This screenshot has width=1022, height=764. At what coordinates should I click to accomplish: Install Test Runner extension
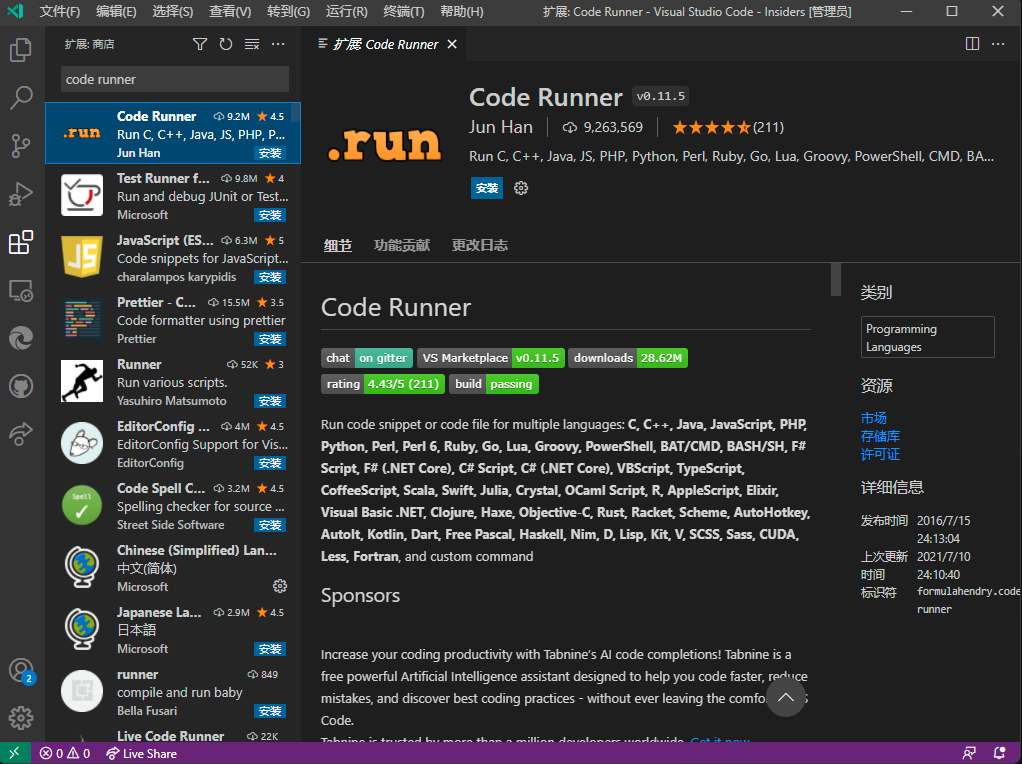(270, 215)
